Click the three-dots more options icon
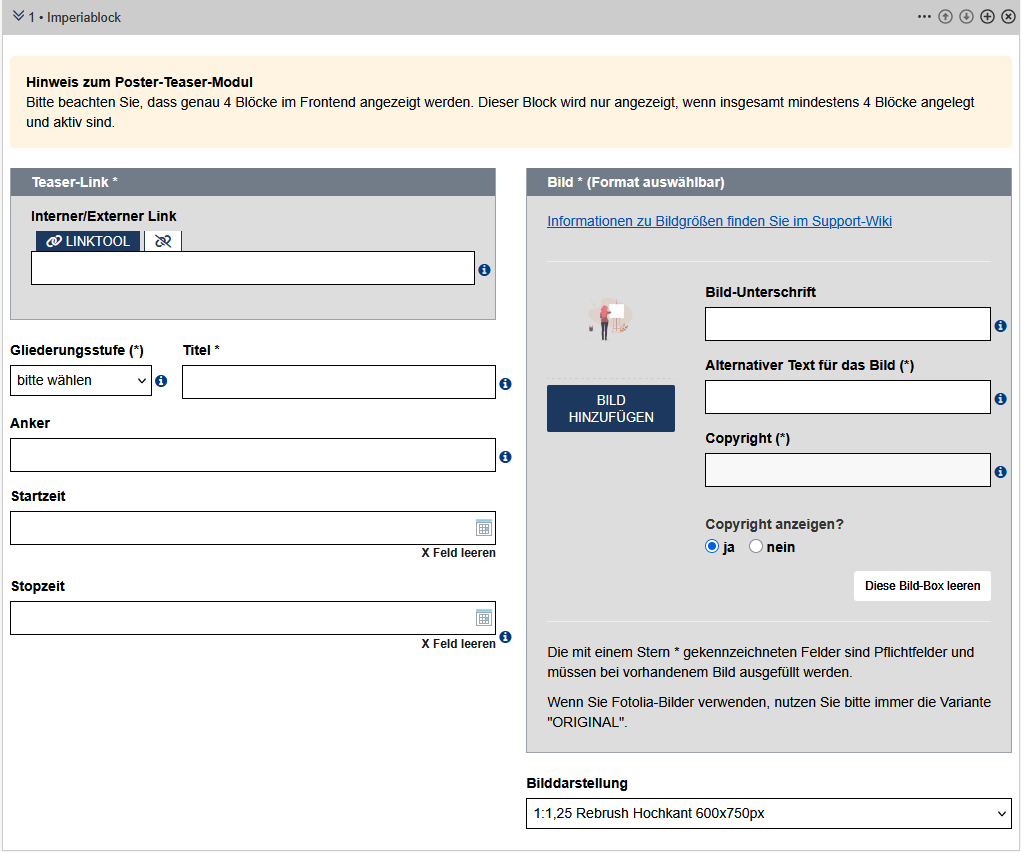The width and height of the screenshot is (1021, 852). pos(924,17)
